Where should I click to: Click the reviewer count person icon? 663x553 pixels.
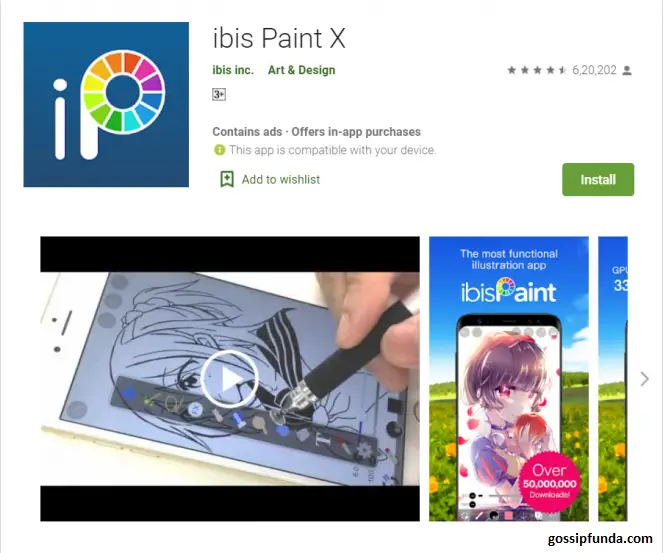click(627, 71)
